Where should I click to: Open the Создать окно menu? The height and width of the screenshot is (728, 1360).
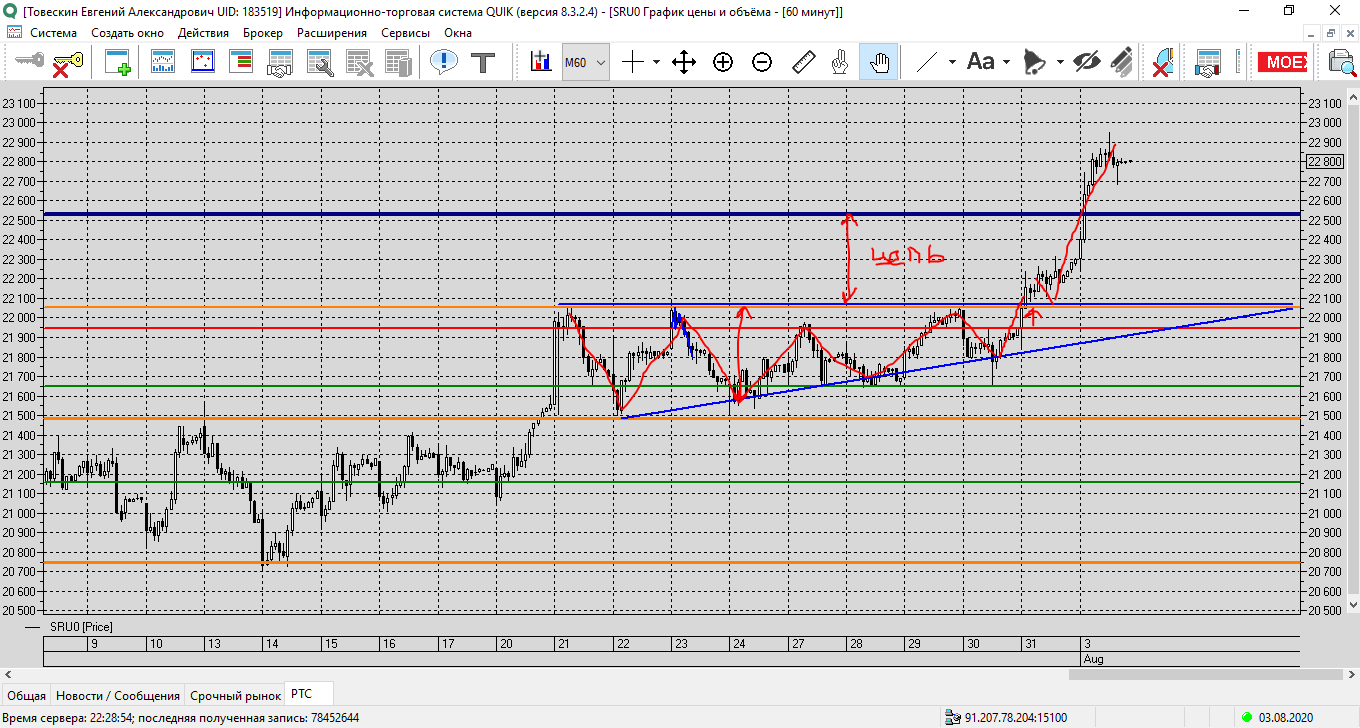pyautogui.click(x=127, y=32)
